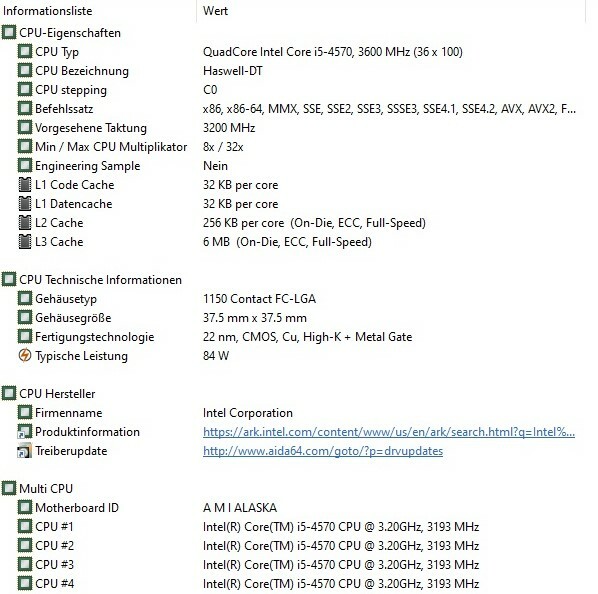This screenshot has width=598, height=594.
Task: Click the icon beside Motherboard ID
Action: [x=25, y=507]
